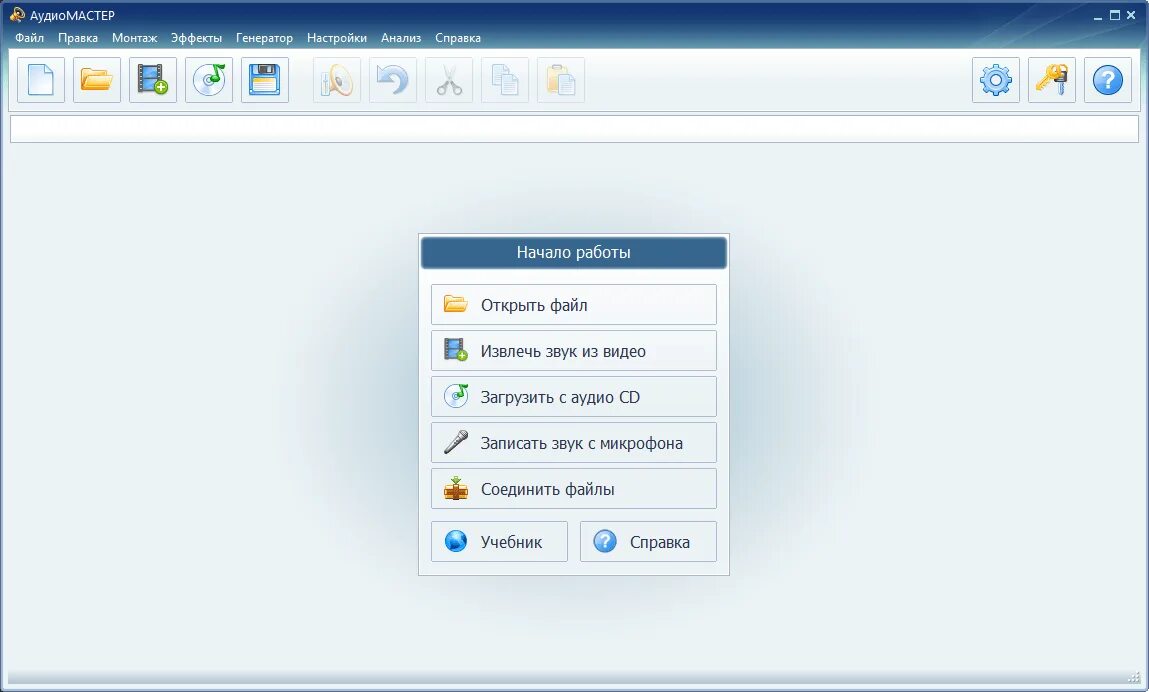Open the Монтаж menu
Image resolution: width=1149 pixels, height=692 pixels.
point(134,38)
